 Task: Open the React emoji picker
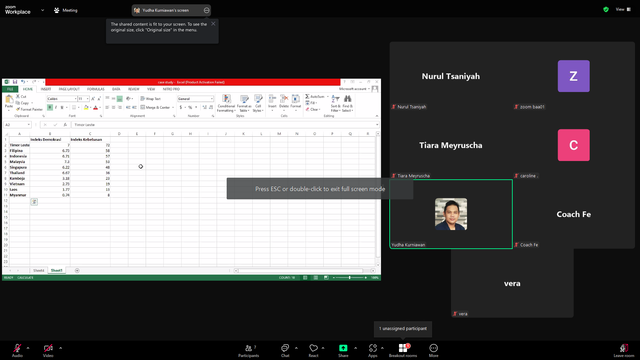pos(313,350)
